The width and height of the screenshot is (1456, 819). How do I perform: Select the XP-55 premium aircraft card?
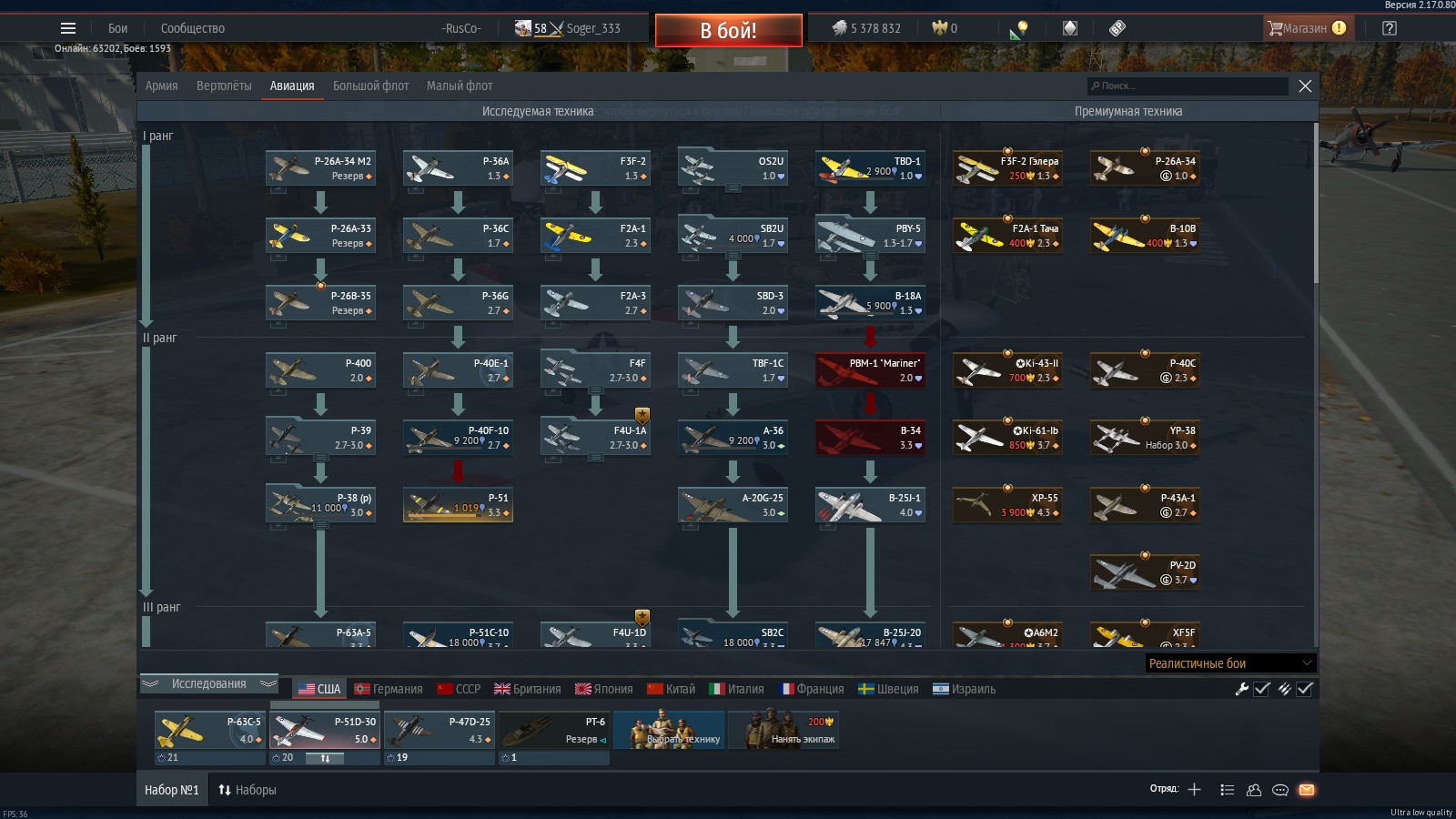click(1007, 505)
